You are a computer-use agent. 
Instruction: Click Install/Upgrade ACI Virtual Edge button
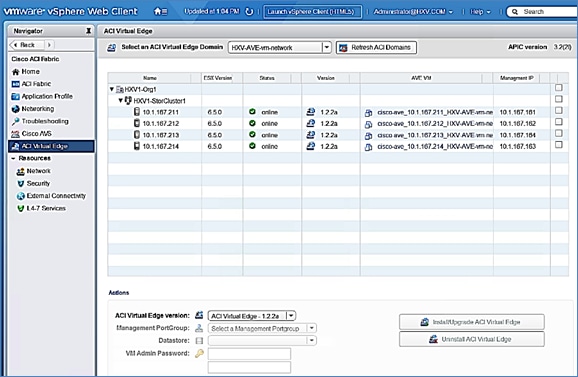click(x=471, y=322)
